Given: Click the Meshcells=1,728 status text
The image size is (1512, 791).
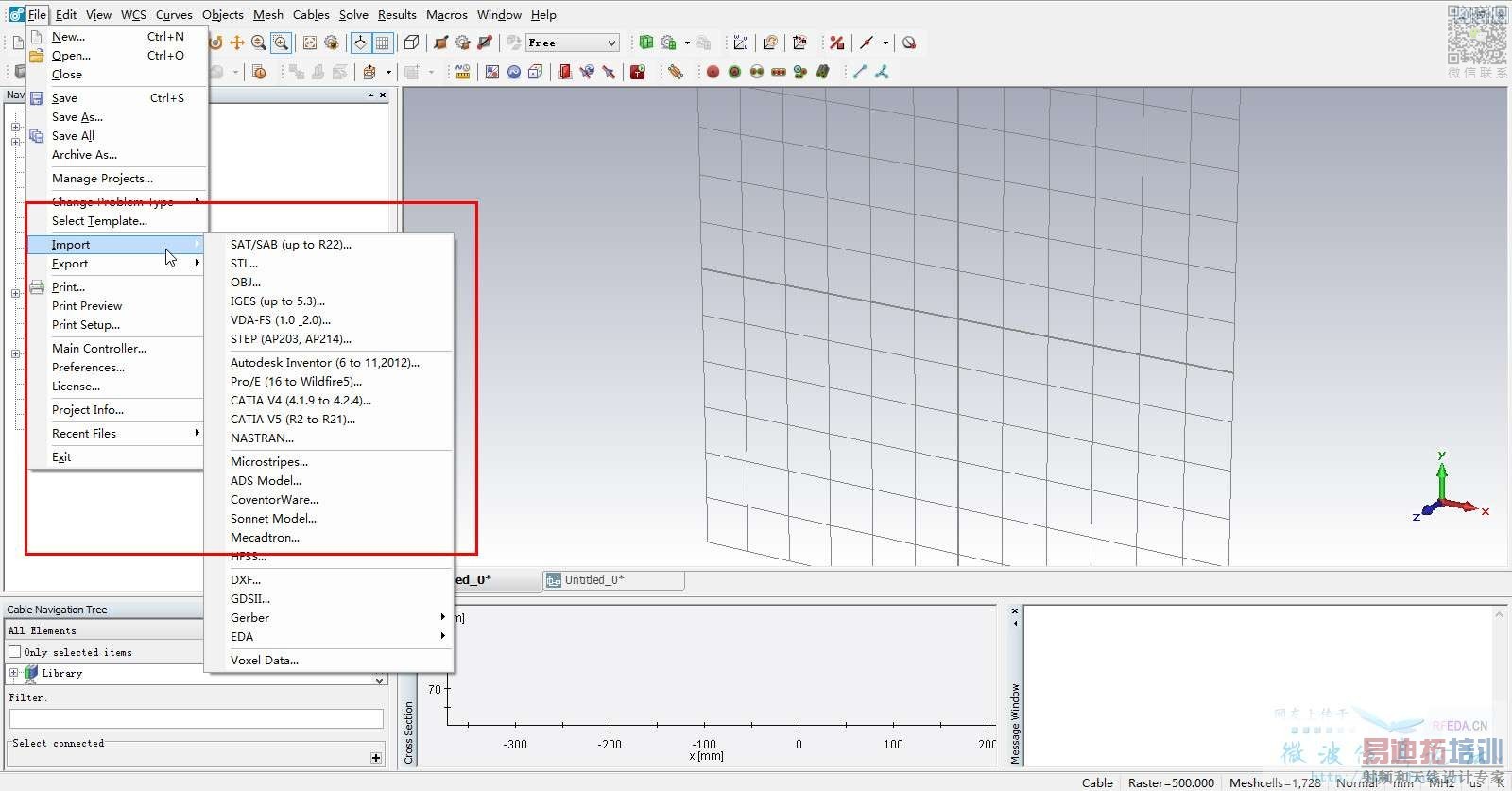Looking at the screenshot, I should click(x=1275, y=782).
